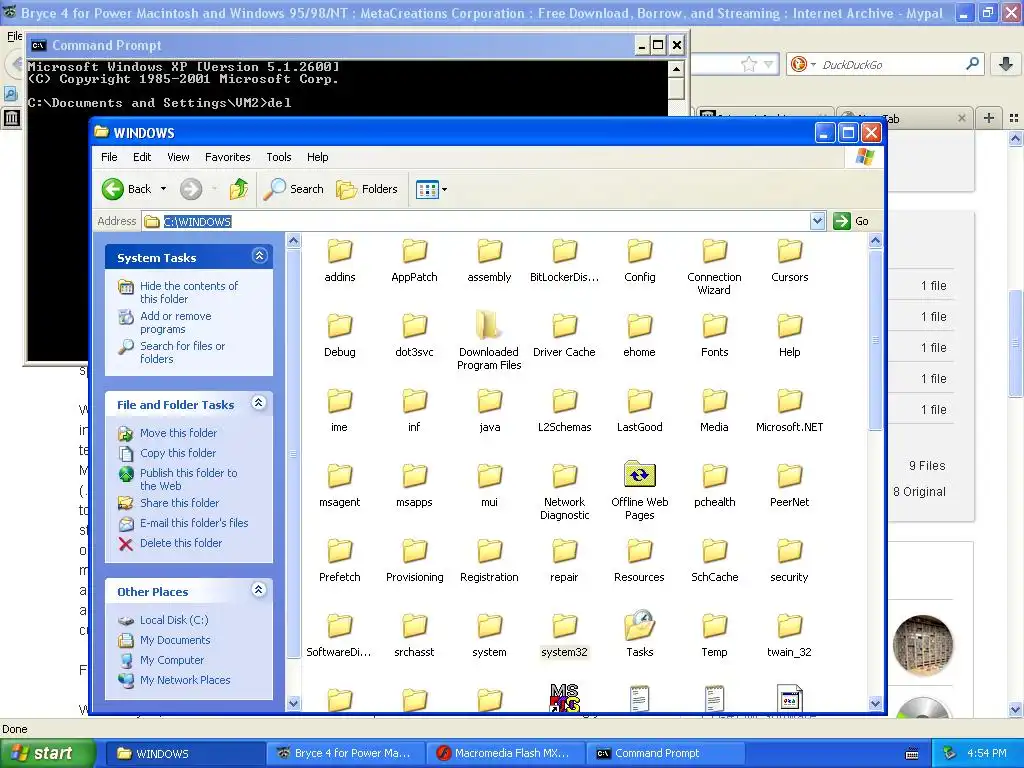Go to My Documents
The image size is (1024, 768).
coord(175,640)
